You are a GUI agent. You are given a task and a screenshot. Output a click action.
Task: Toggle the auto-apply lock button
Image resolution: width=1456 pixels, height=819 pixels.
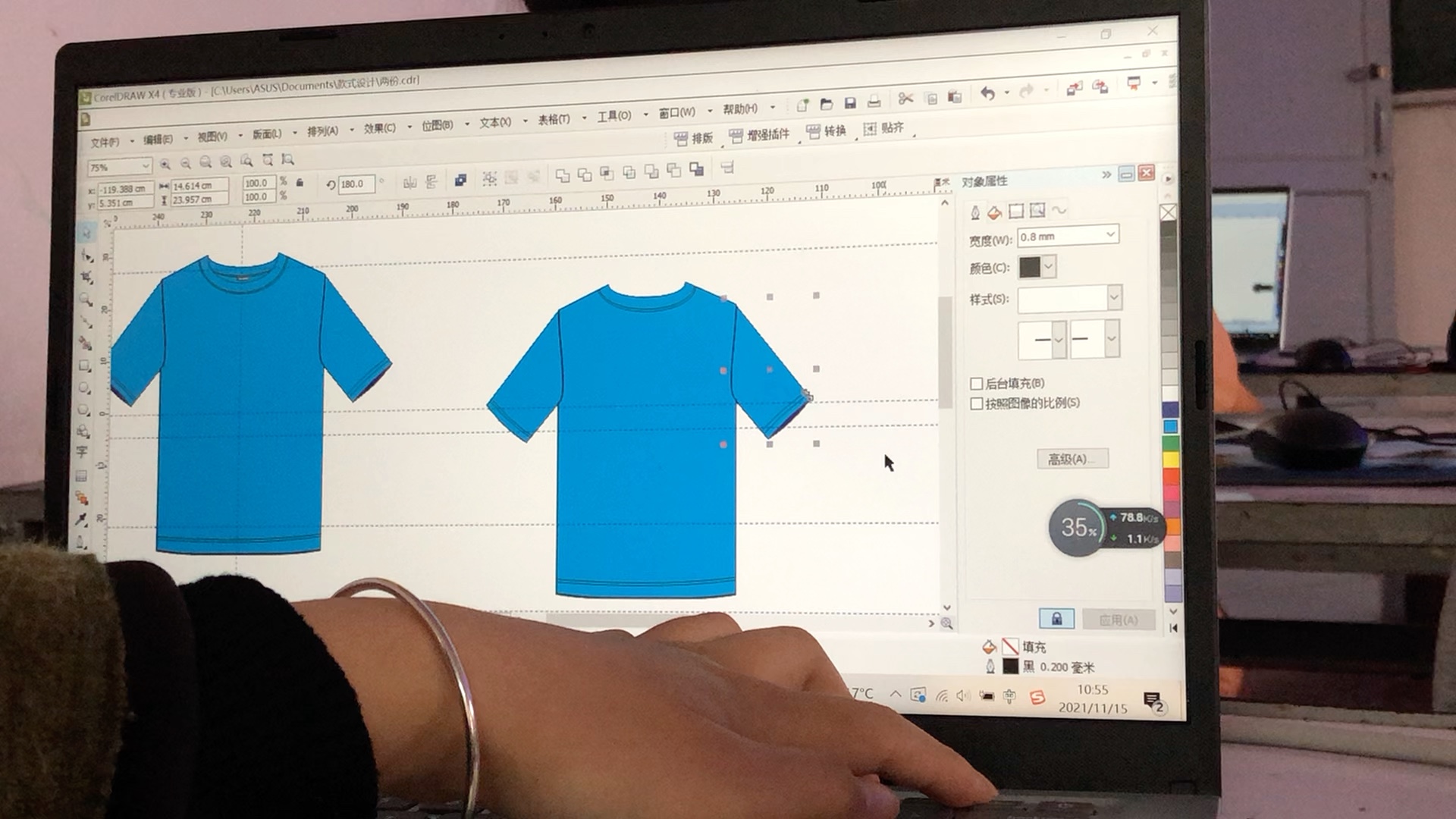coord(1056,619)
